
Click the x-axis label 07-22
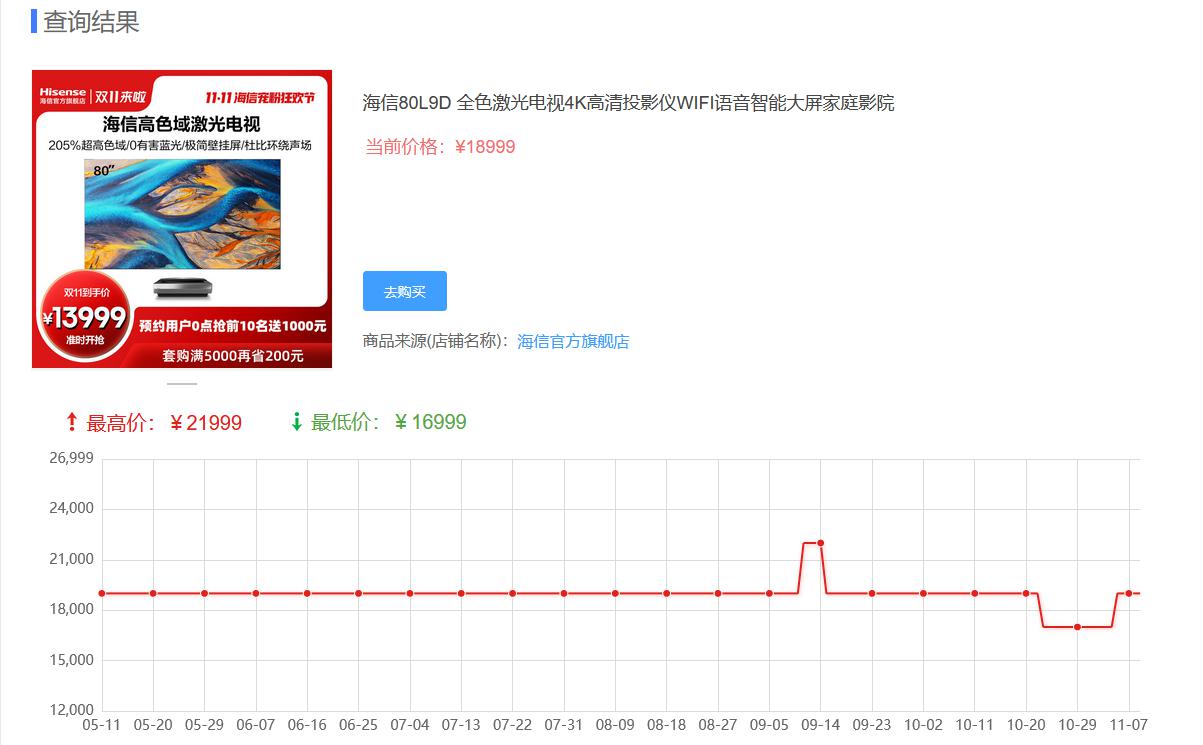(512, 725)
